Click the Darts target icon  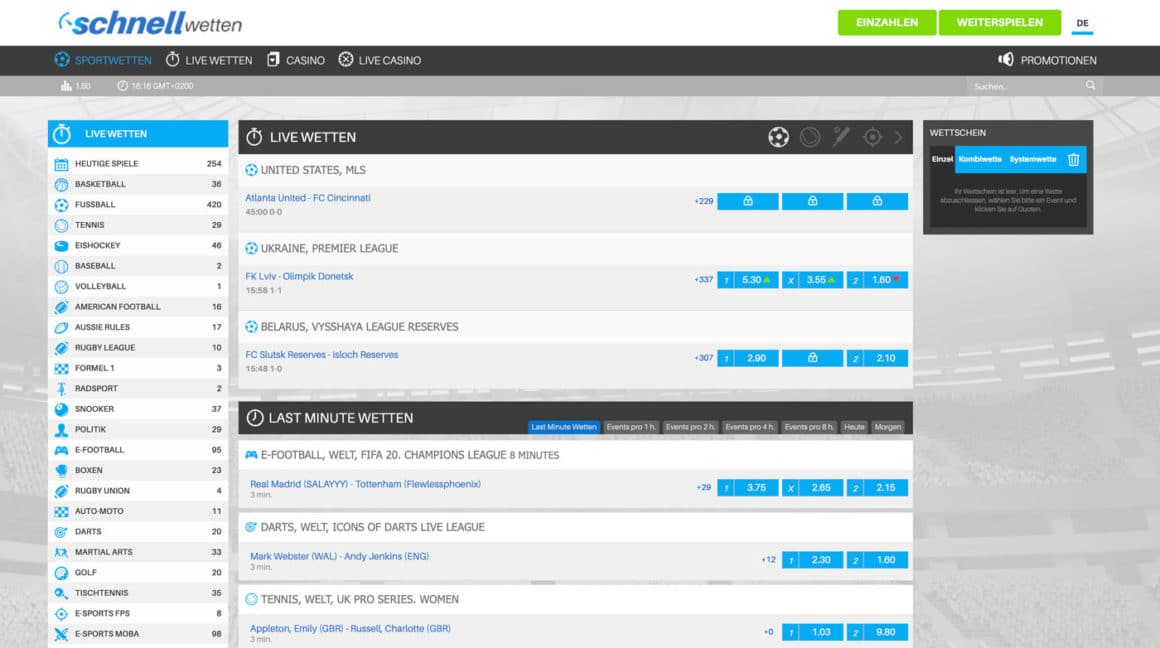(x=61, y=532)
